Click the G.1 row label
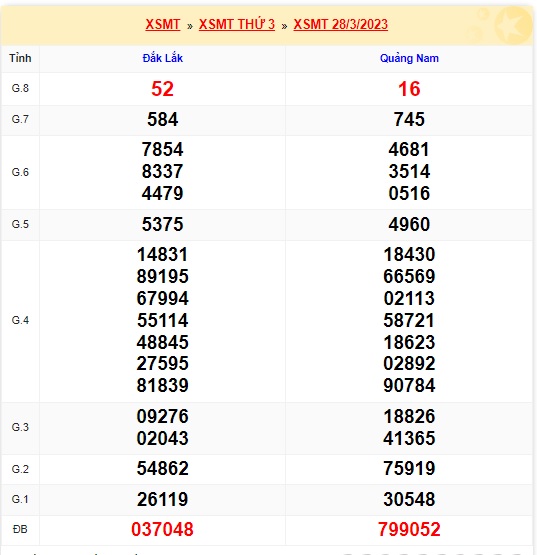 (x=20, y=499)
